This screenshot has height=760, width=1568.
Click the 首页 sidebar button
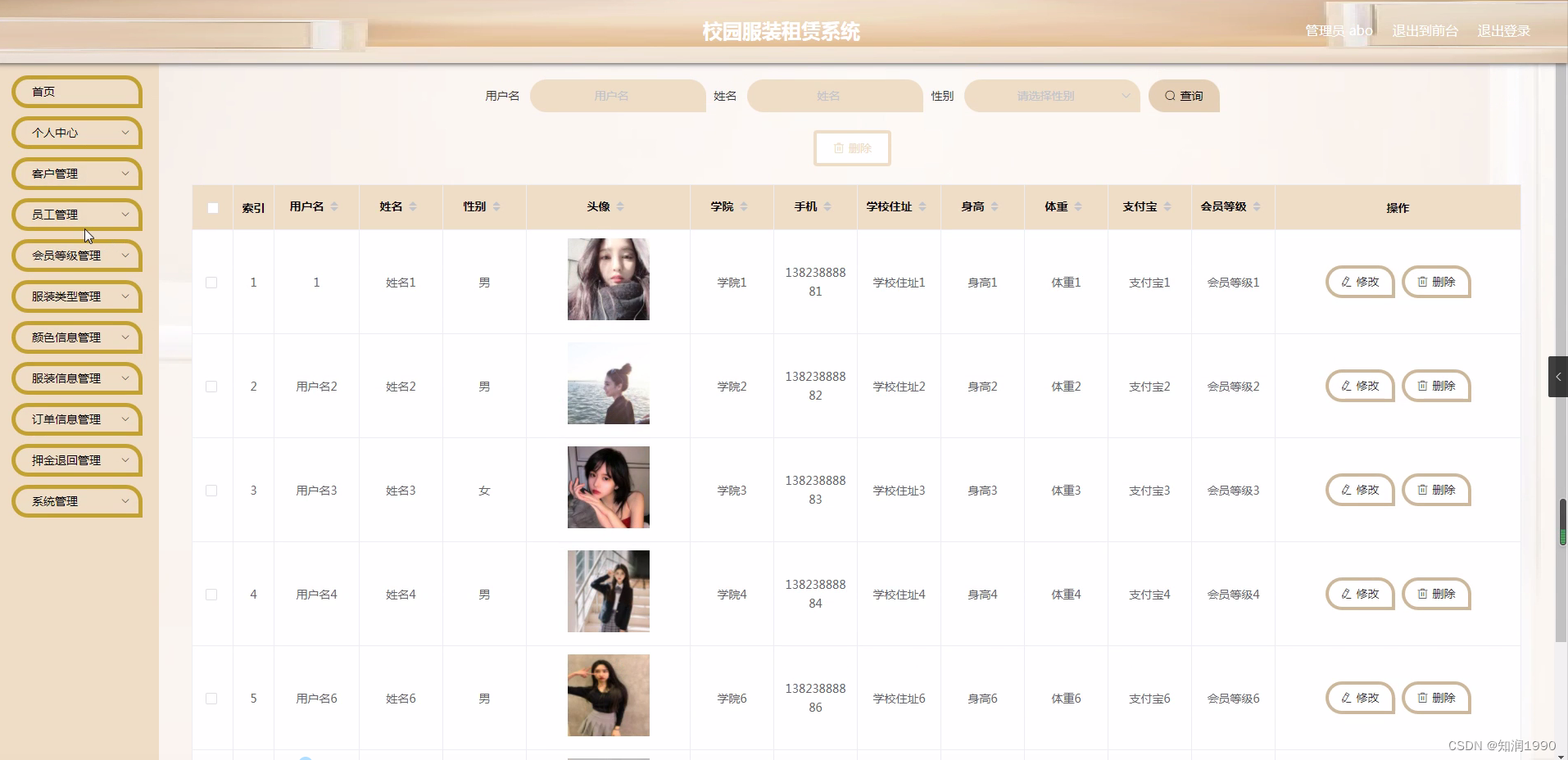(x=76, y=92)
